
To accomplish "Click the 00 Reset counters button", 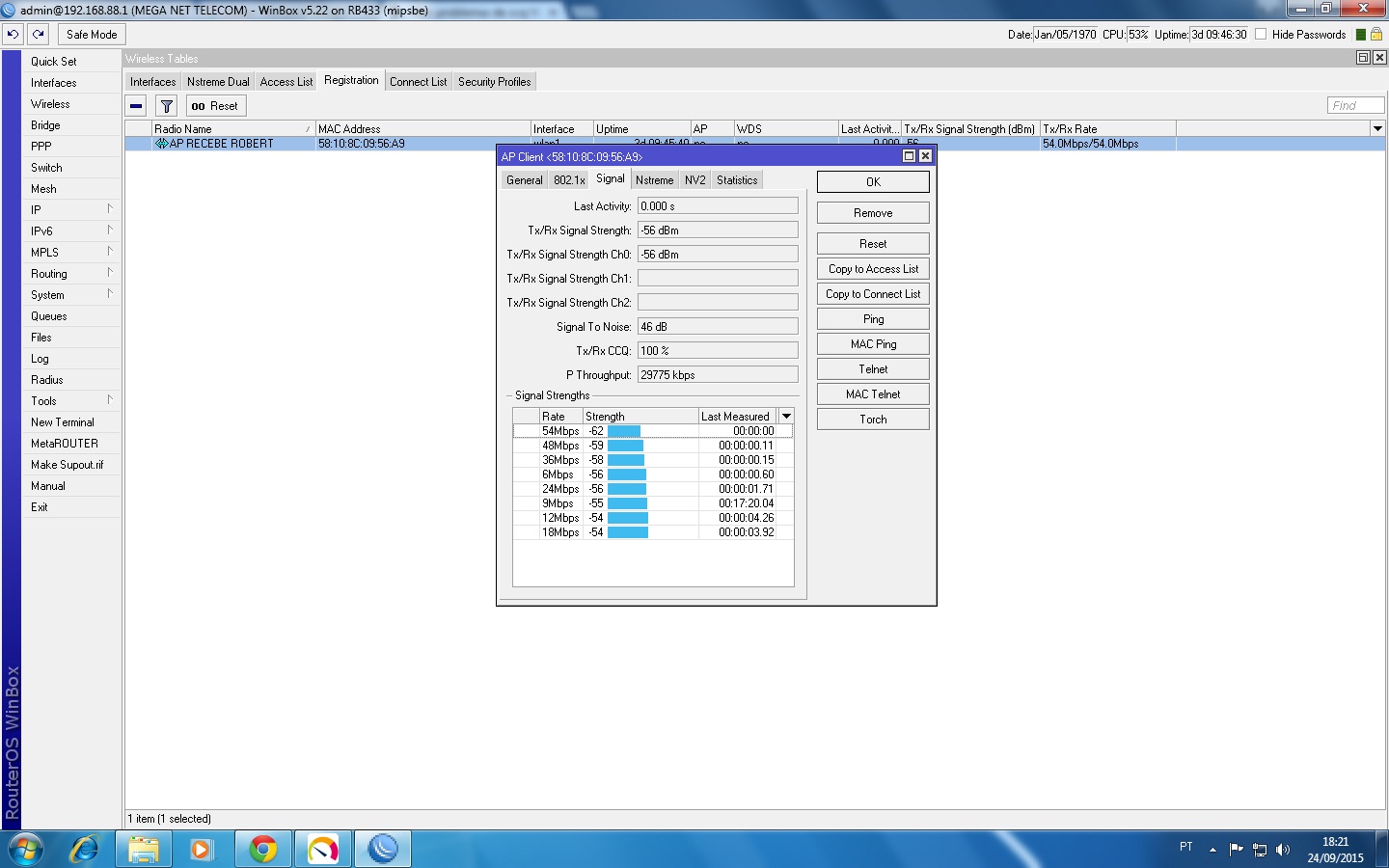I will coord(215,106).
